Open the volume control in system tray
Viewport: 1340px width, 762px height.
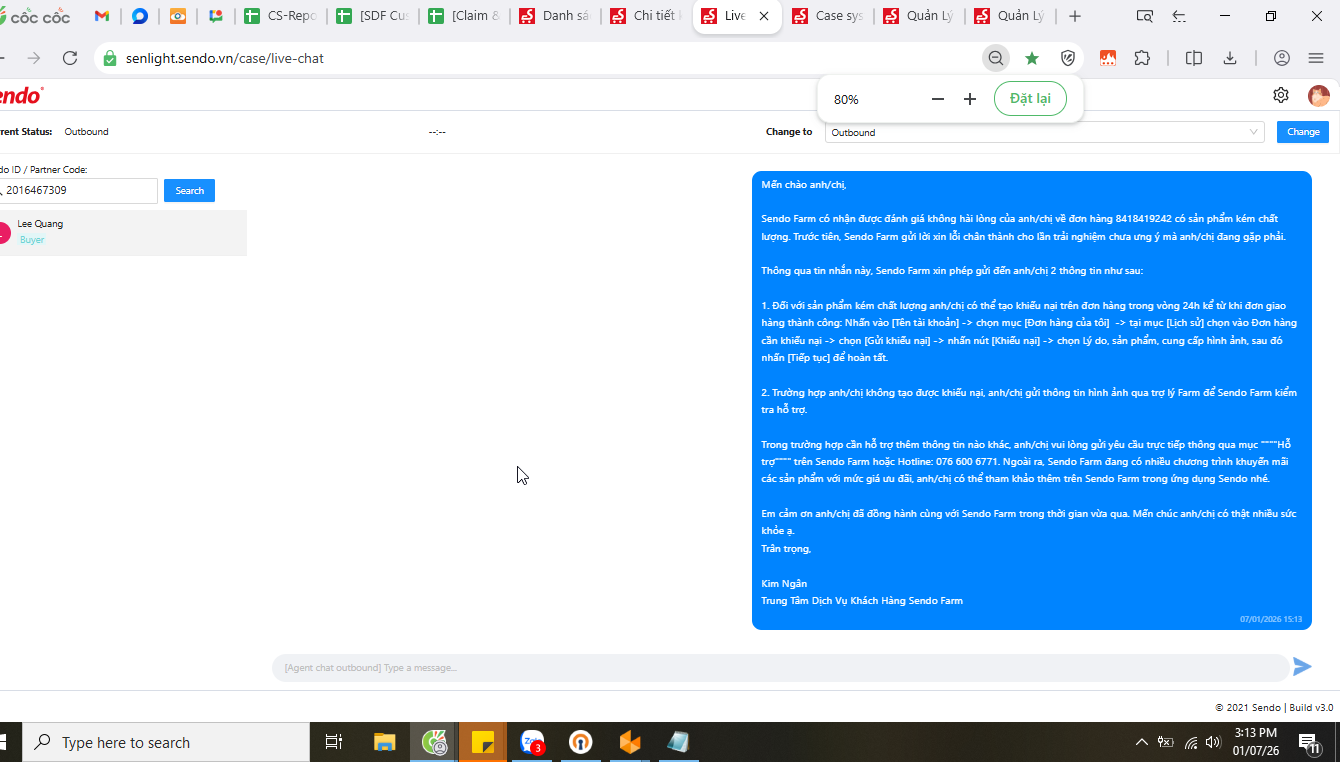1213,742
